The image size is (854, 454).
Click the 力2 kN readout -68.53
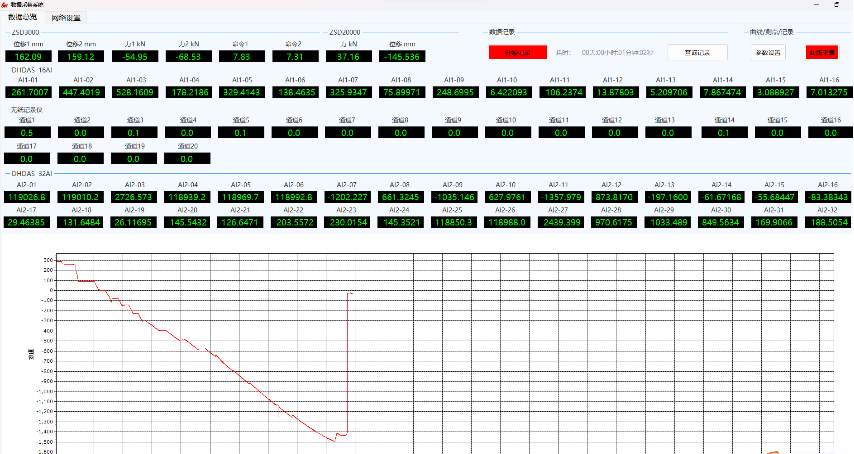(188, 57)
